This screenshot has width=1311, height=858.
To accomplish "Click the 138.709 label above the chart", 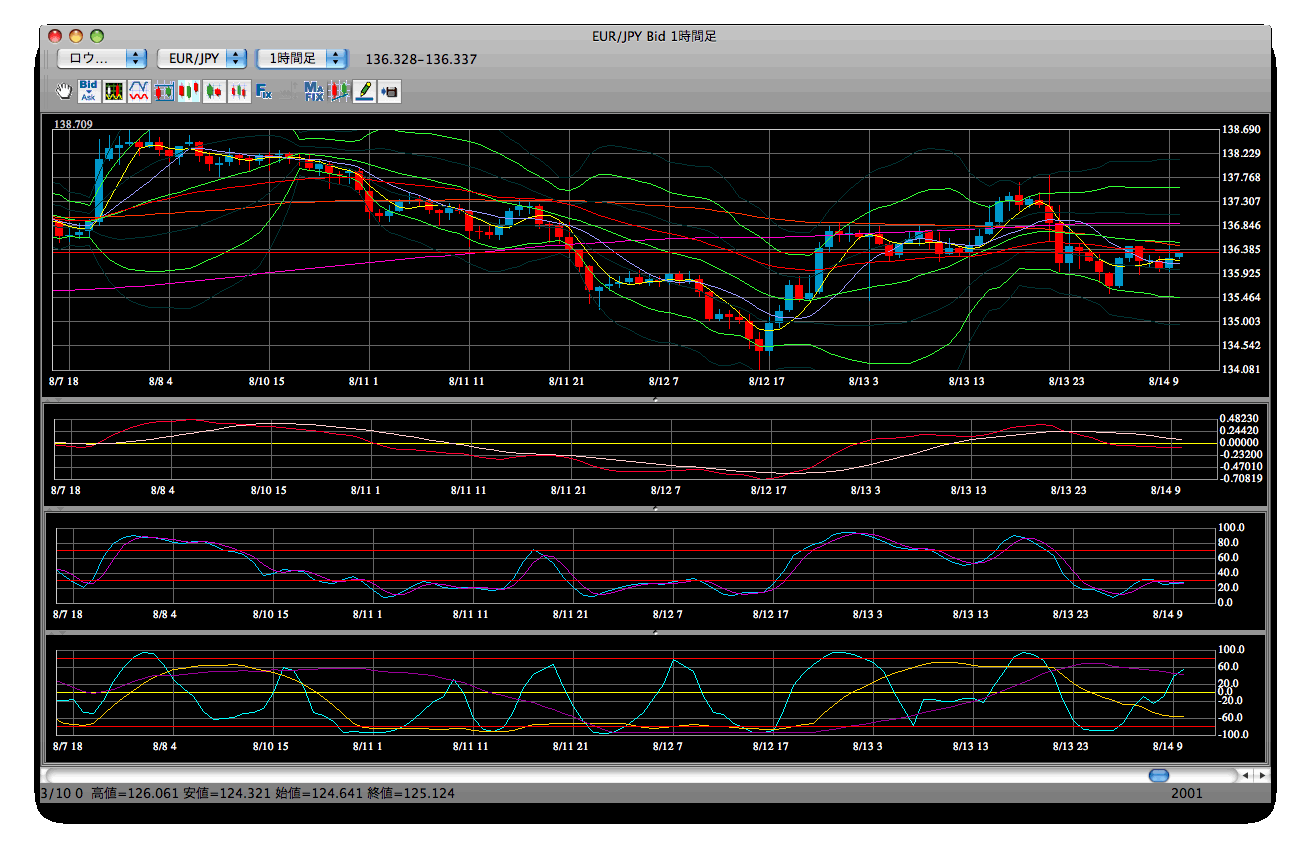I will (74, 124).
